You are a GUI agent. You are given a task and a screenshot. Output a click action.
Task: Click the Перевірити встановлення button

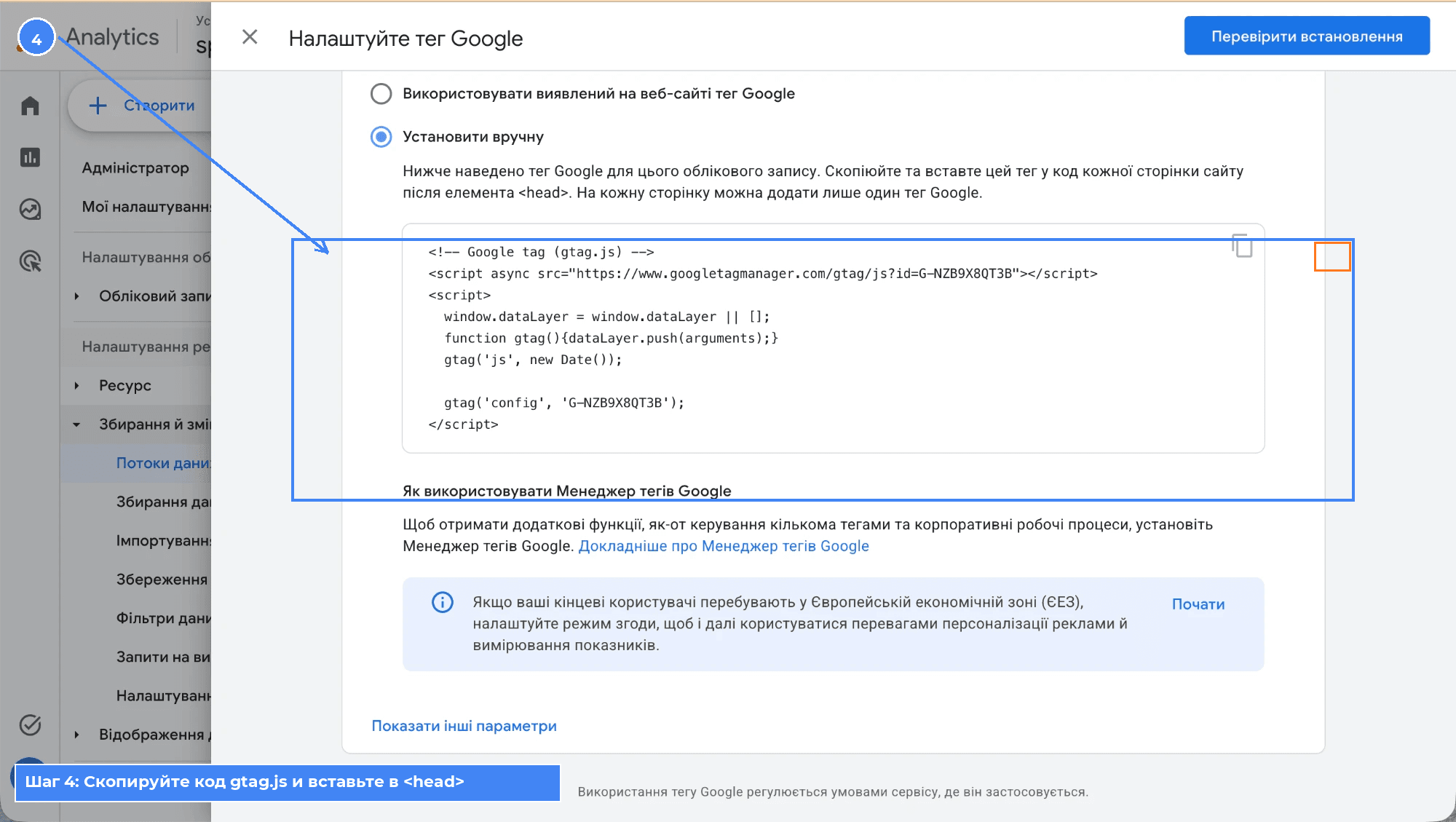[x=1307, y=36]
